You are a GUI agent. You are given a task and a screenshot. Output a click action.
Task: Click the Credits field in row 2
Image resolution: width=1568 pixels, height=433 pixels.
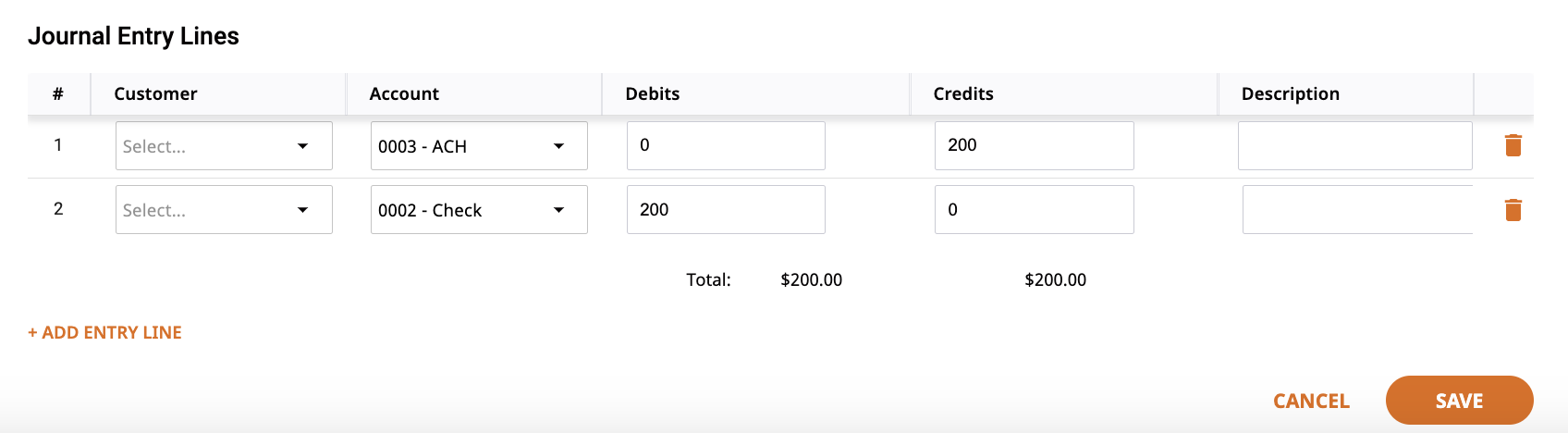[x=1034, y=209]
